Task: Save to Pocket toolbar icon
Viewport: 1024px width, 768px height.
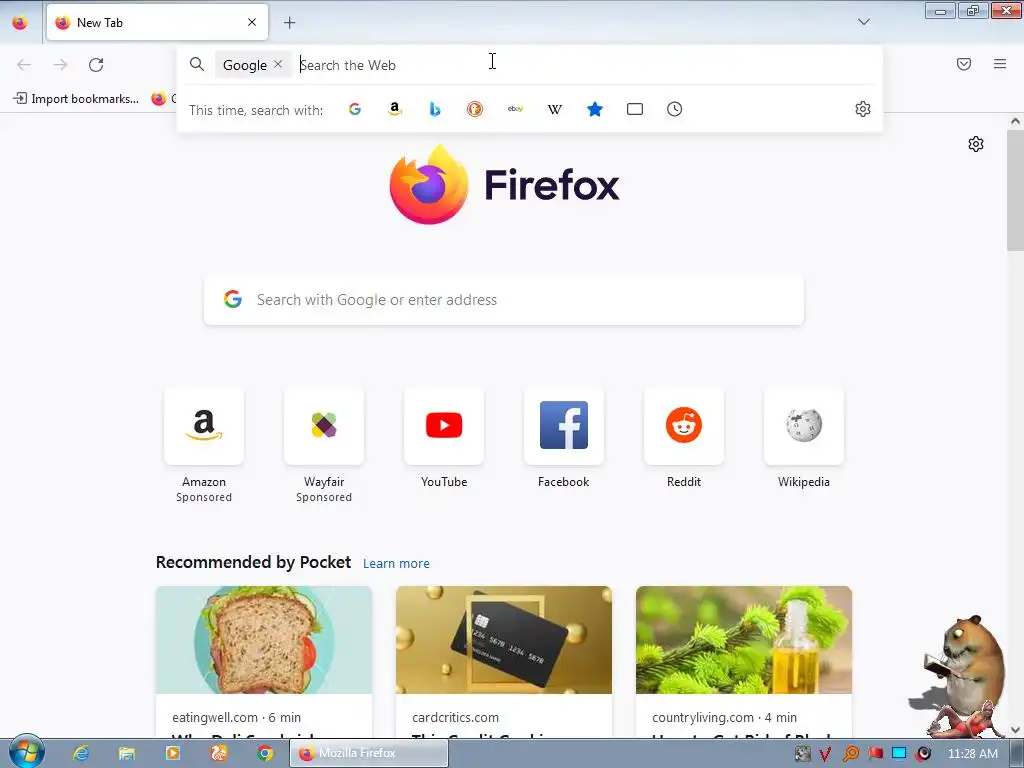Action: pyautogui.click(x=964, y=64)
